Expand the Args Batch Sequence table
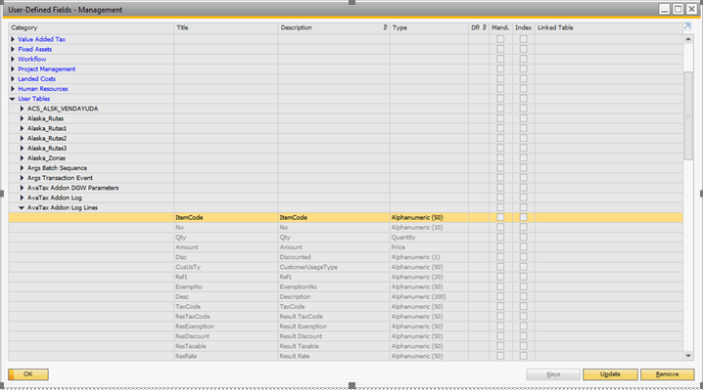This screenshot has width=703, height=390. coord(22,168)
